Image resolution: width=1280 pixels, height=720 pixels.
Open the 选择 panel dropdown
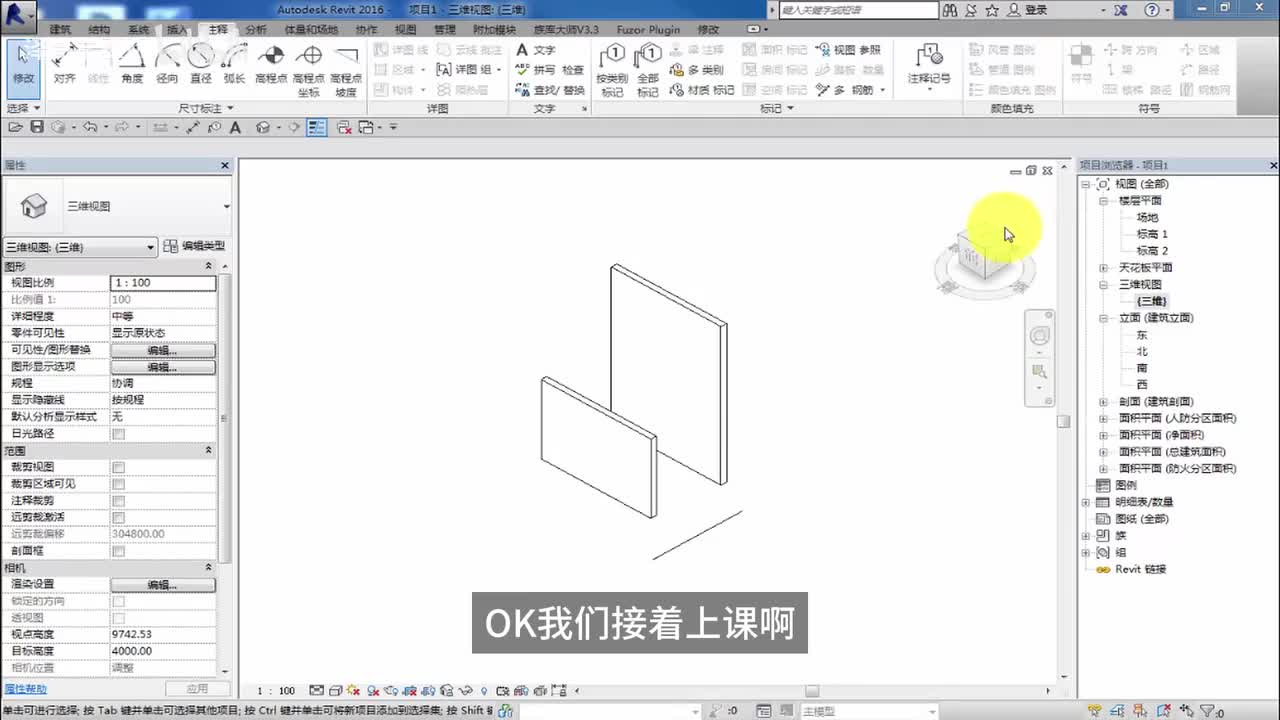click(x=23, y=108)
